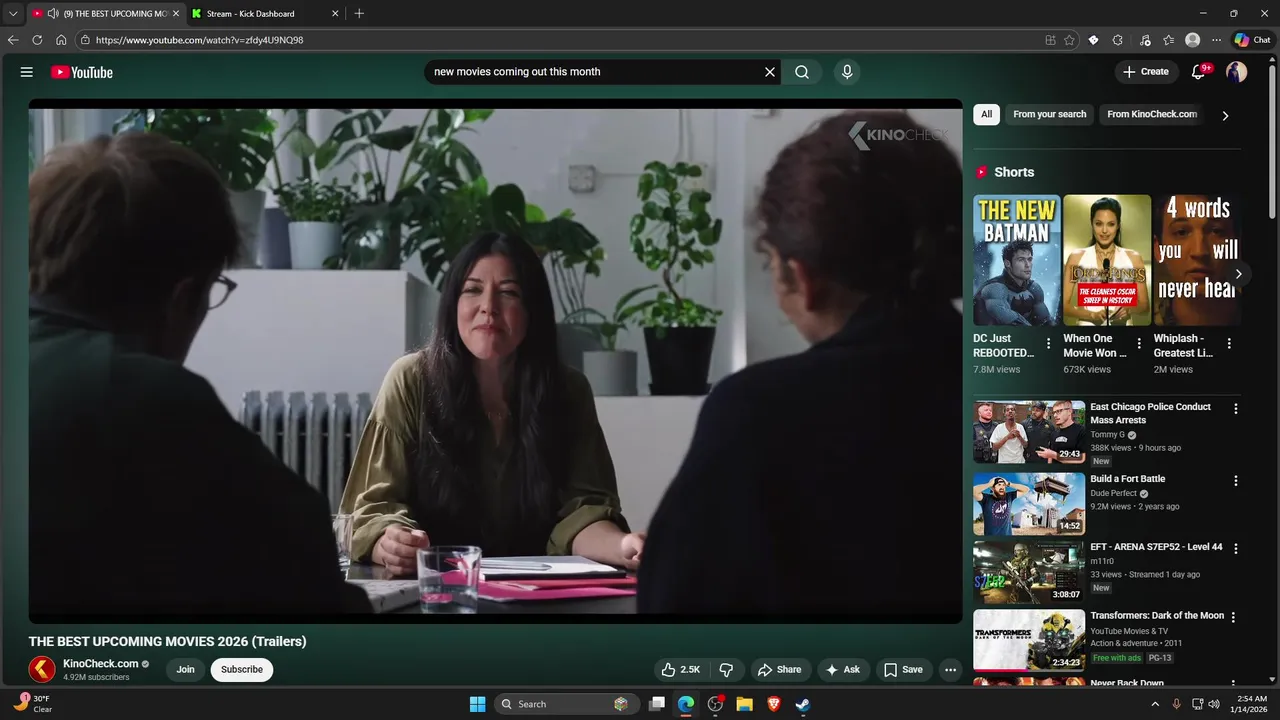Viewport: 1280px width, 720px height.
Task: Open options for Build a Fort Battle
Action: [x=1236, y=480]
